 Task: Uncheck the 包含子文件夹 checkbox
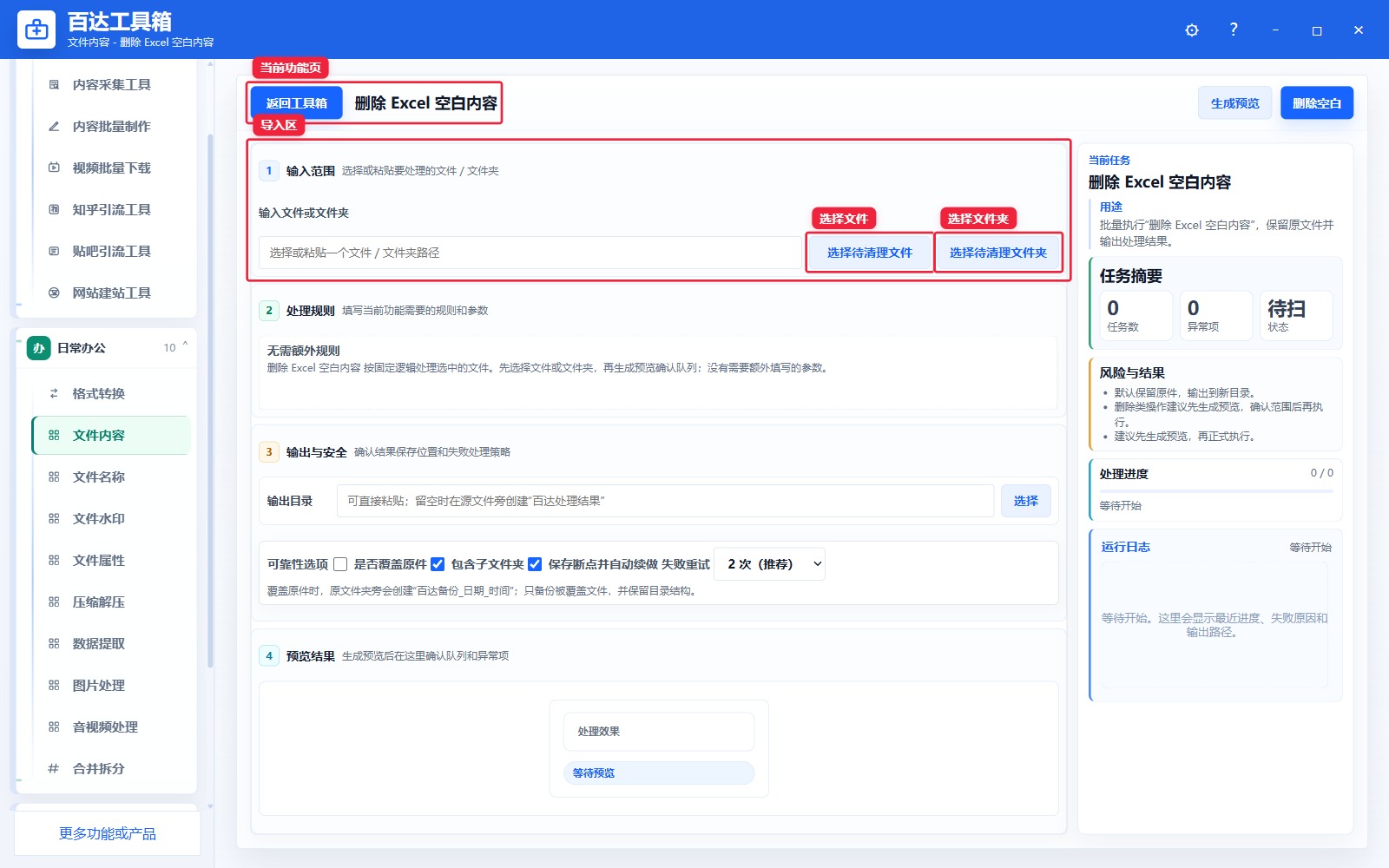[x=438, y=564]
